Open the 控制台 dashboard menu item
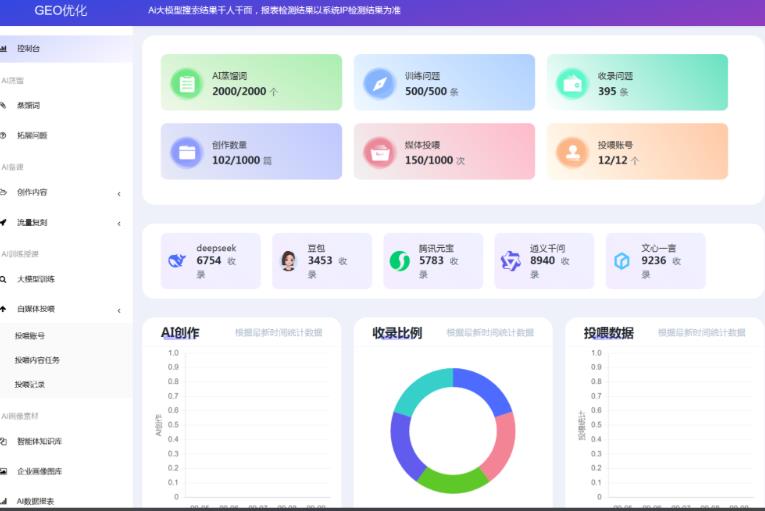765x511 pixels. coord(66,48)
